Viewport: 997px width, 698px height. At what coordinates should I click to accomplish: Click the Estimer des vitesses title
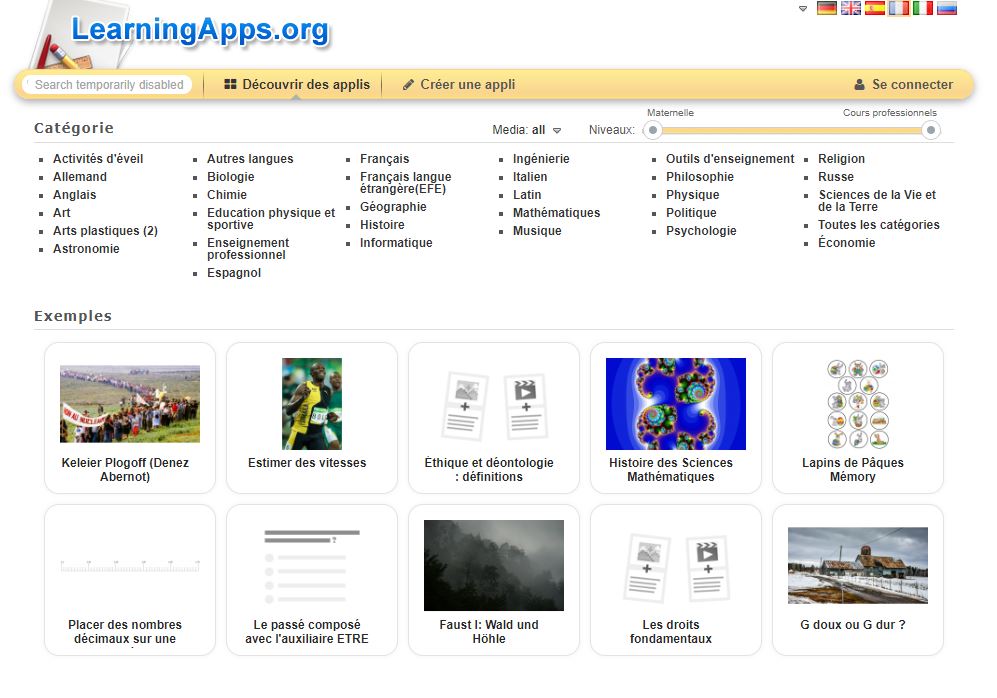307,463
